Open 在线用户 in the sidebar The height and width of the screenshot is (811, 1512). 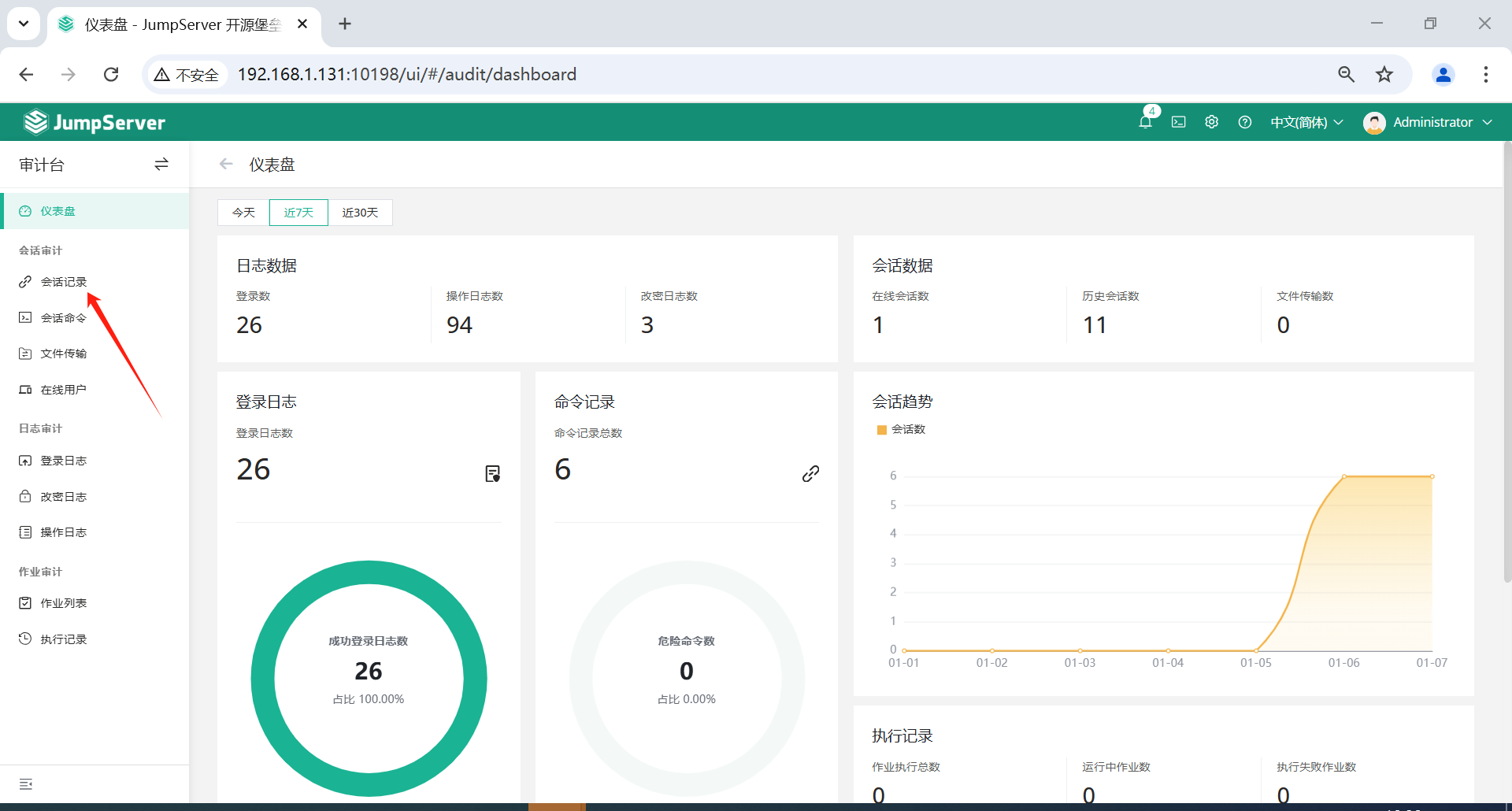click(94, 390)
